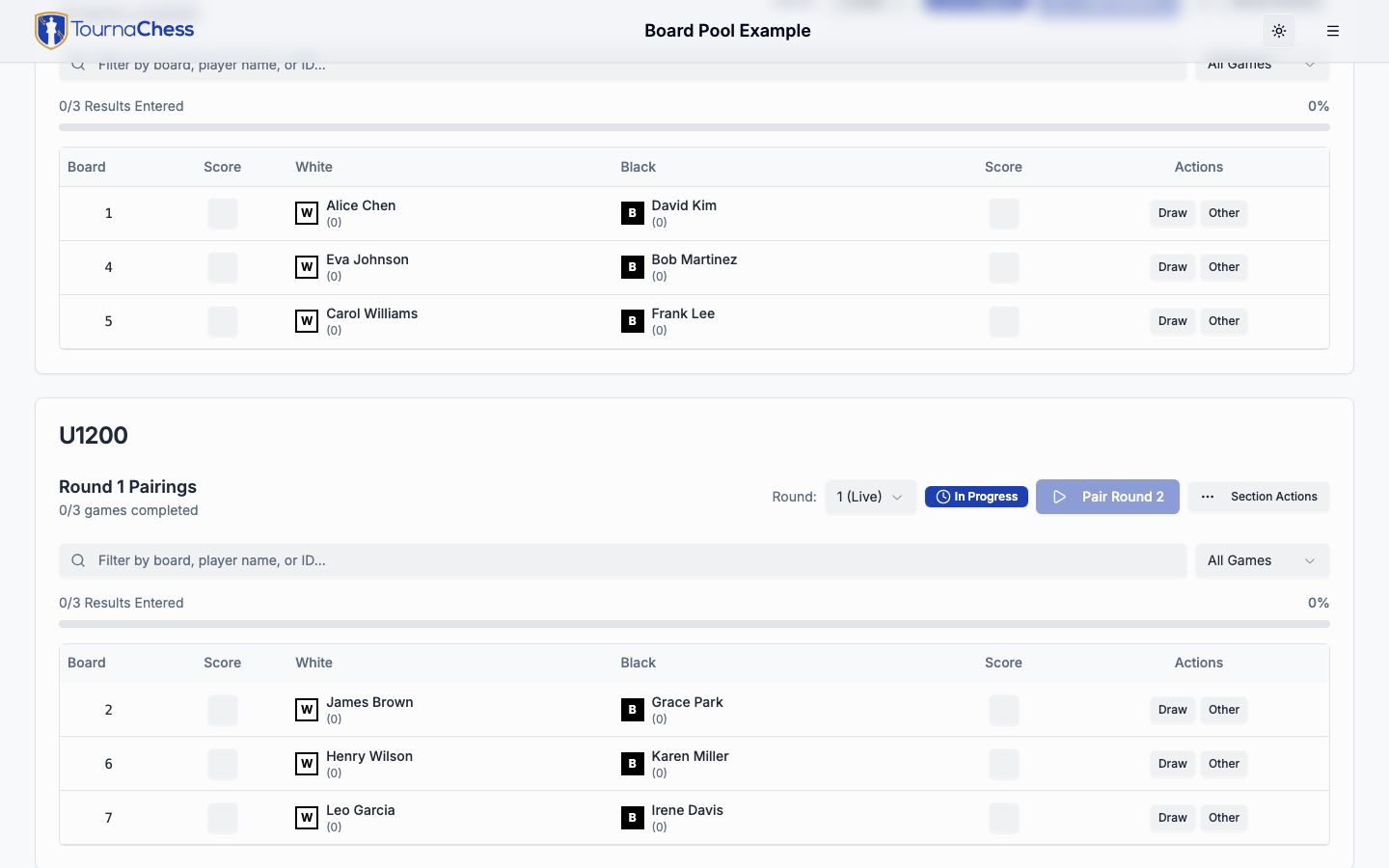Image resolution: width=1389 pixels, height=868 pixels.
Task: Click Irene Davis's black score box
Action: coord(1004,818)
